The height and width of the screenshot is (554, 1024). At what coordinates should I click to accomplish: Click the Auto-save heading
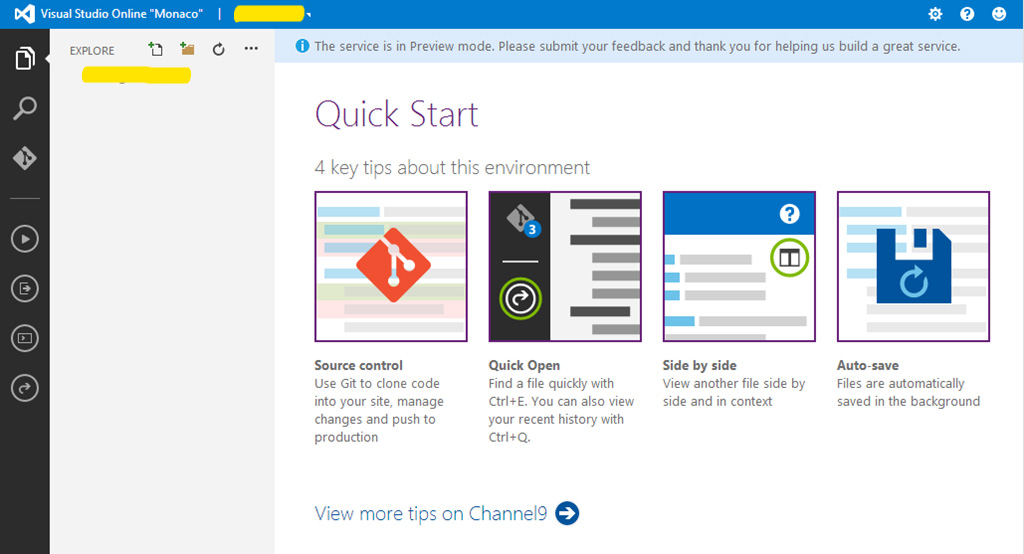coord(868,365)
